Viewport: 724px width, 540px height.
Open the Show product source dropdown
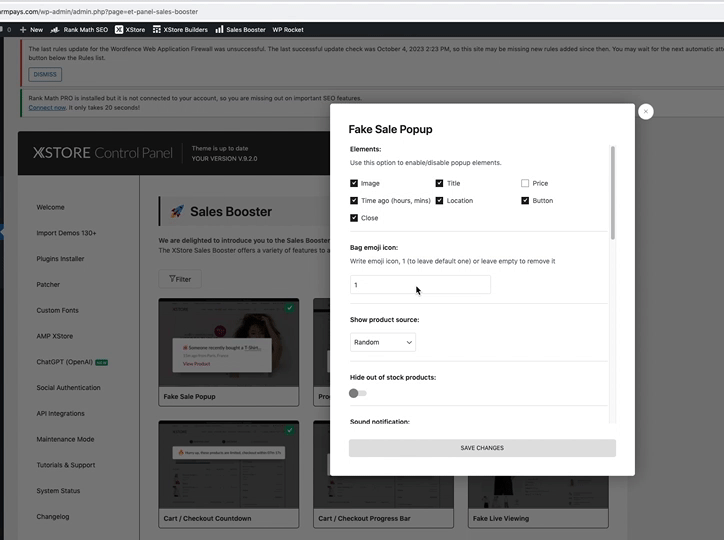(383, 342)
